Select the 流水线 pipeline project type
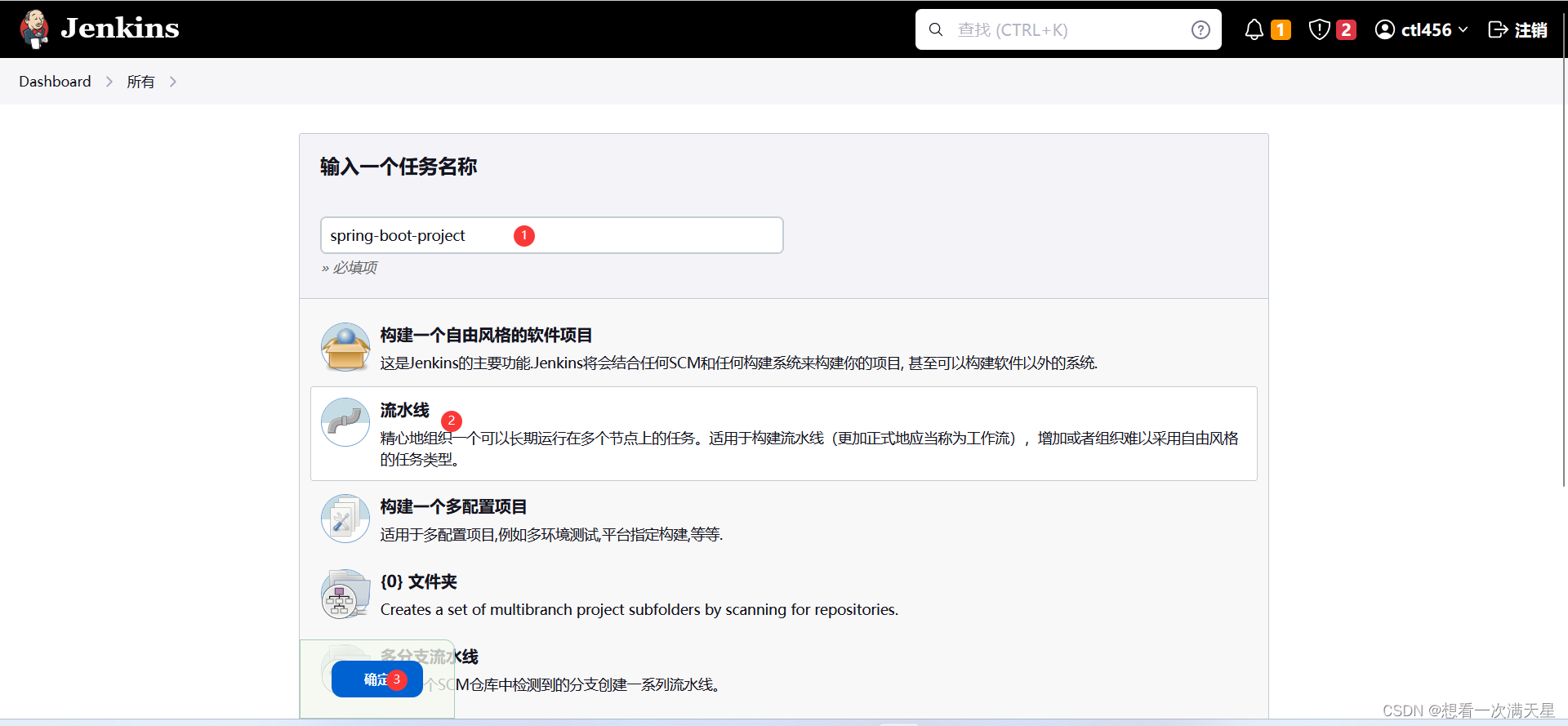This screenshot has width=1568, height=726. [x=784, y=434]
